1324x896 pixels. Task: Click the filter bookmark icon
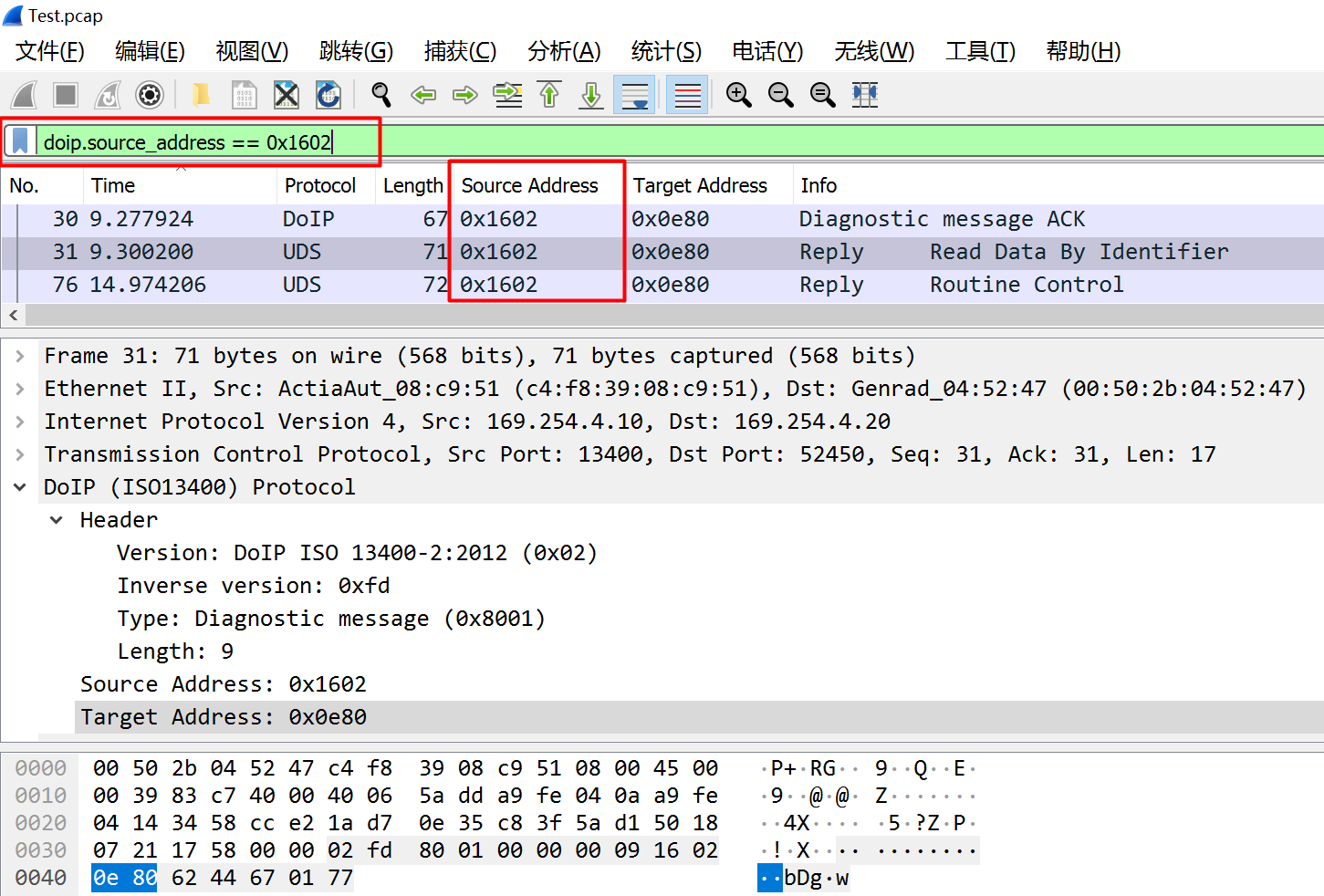[19, 141]
